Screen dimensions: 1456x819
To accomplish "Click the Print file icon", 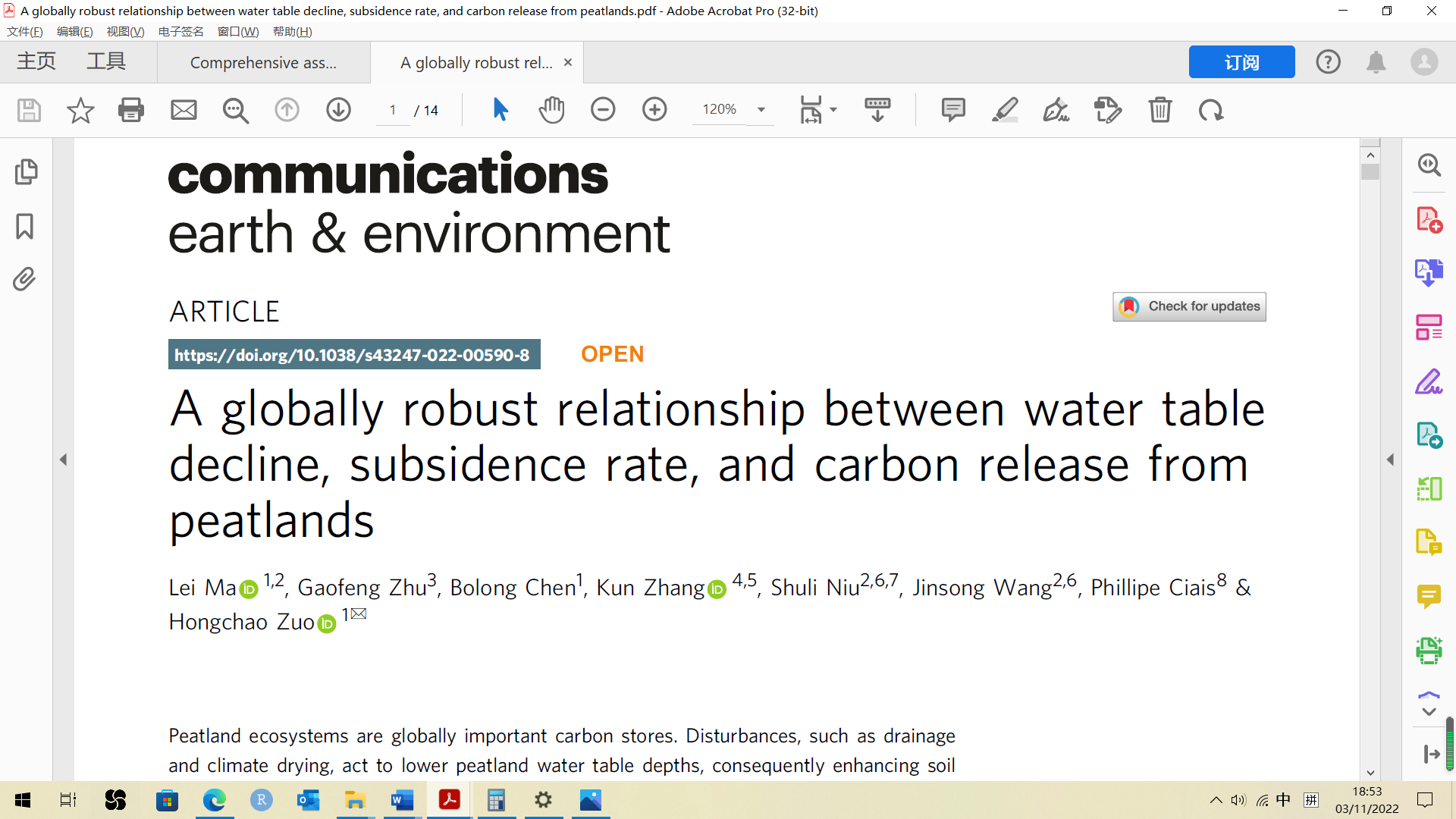I will point(131,110).
